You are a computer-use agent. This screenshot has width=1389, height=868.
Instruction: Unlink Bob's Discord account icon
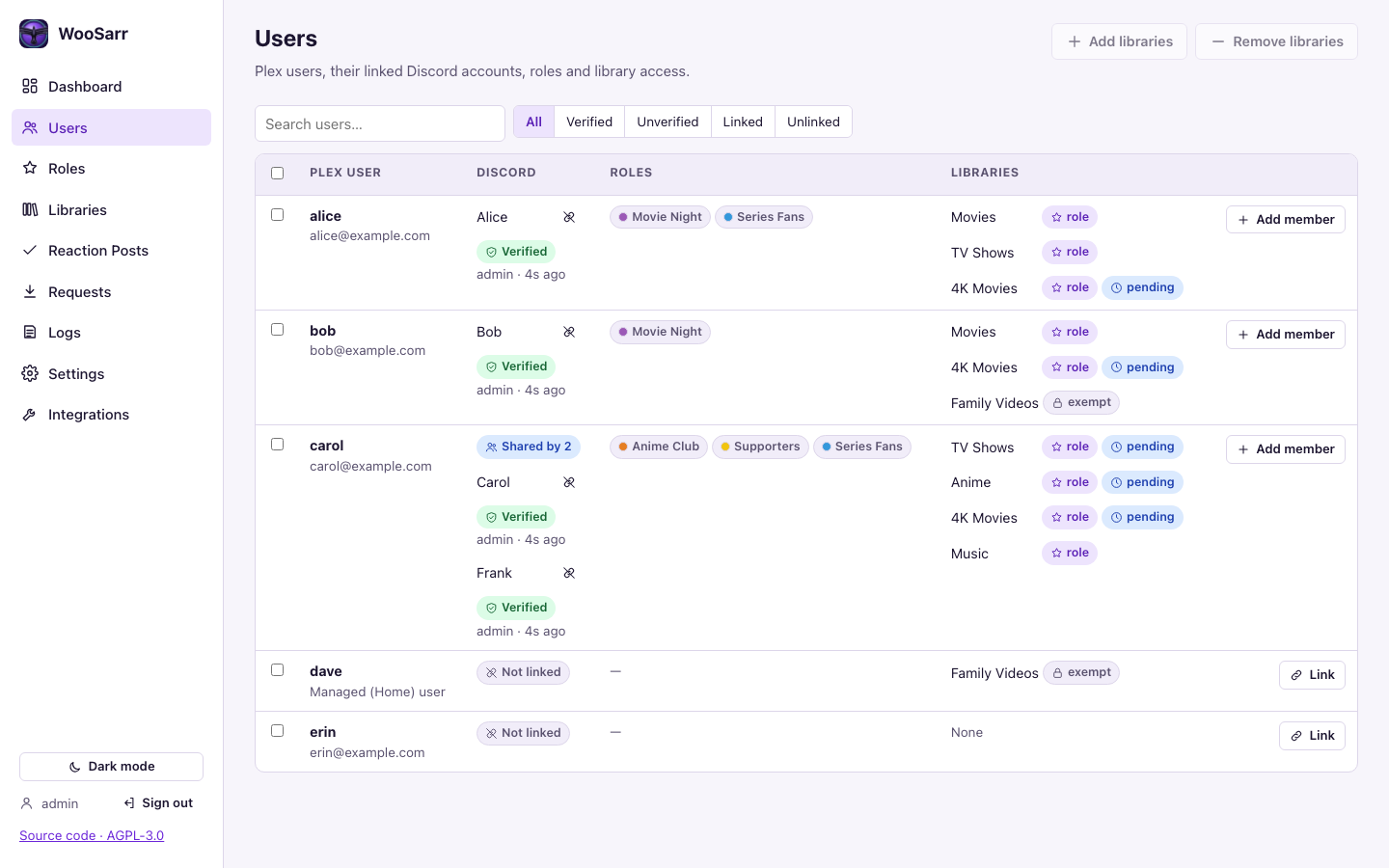(569, 332)
